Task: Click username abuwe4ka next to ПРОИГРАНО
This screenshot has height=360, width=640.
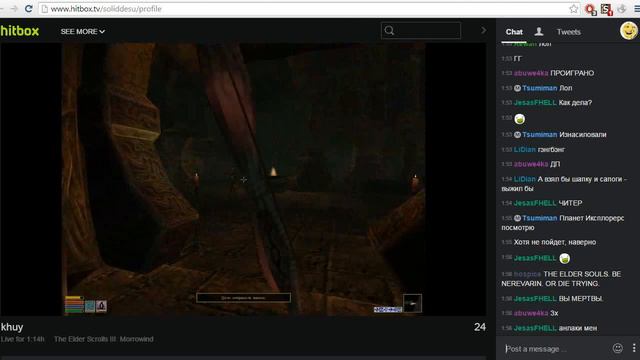Action: (531, 73)
